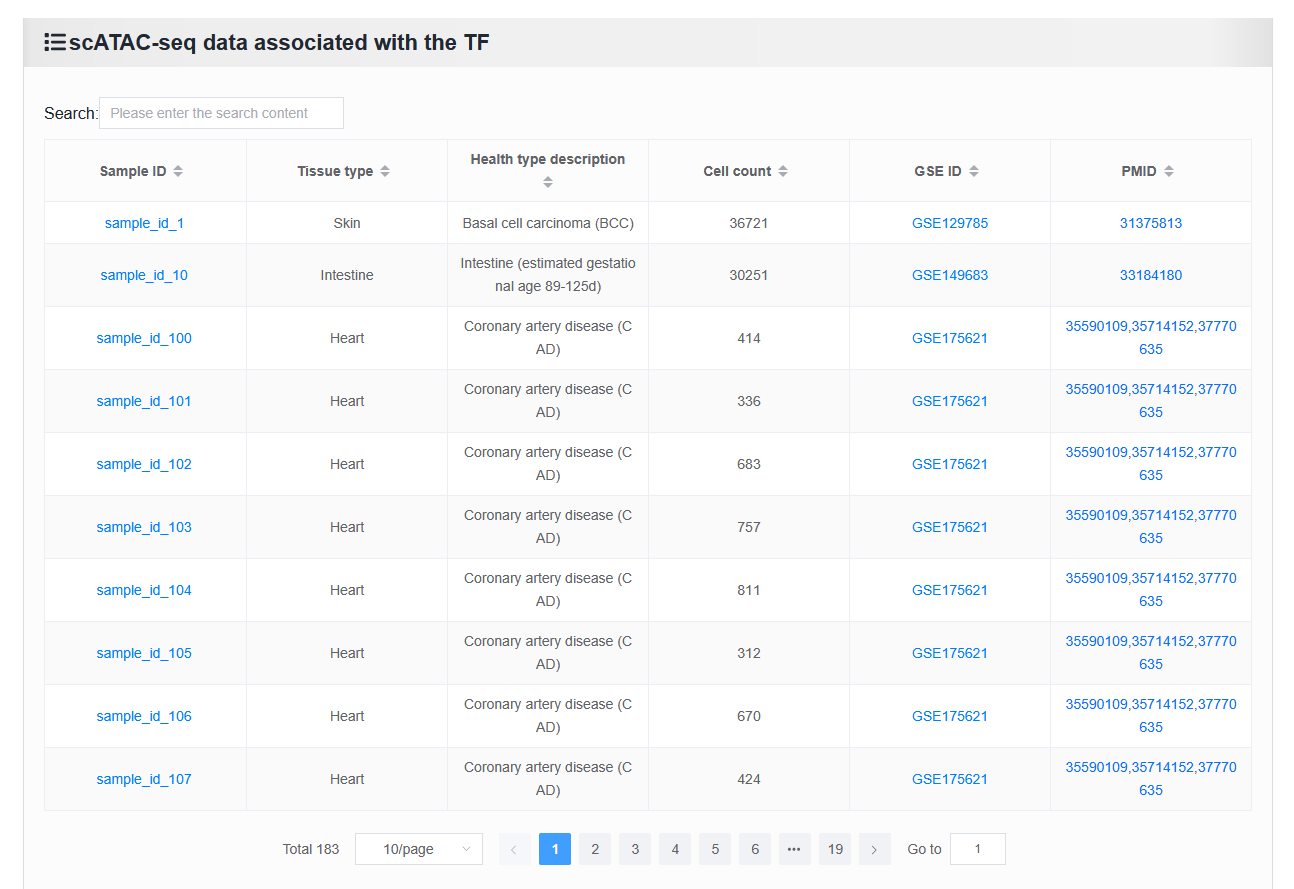Go to next page arrow

[875, 849]
